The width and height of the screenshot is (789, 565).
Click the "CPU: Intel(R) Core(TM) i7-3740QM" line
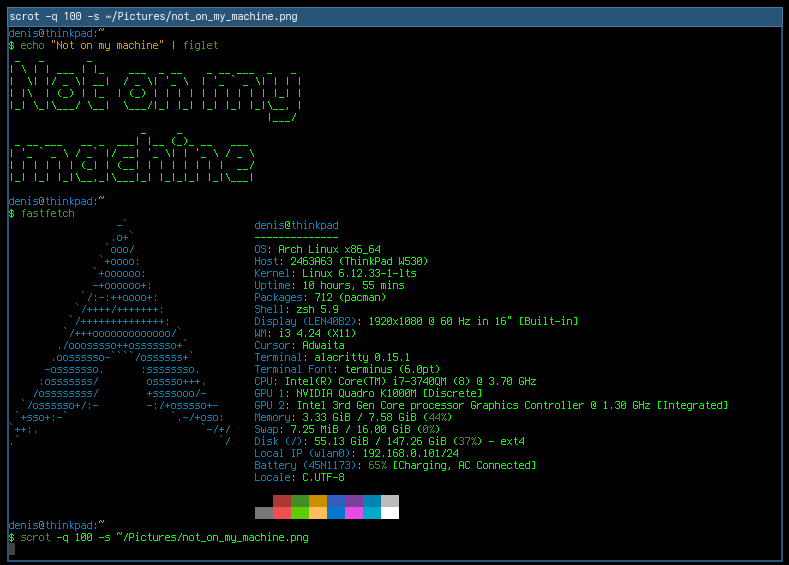(x=395, y=381)
